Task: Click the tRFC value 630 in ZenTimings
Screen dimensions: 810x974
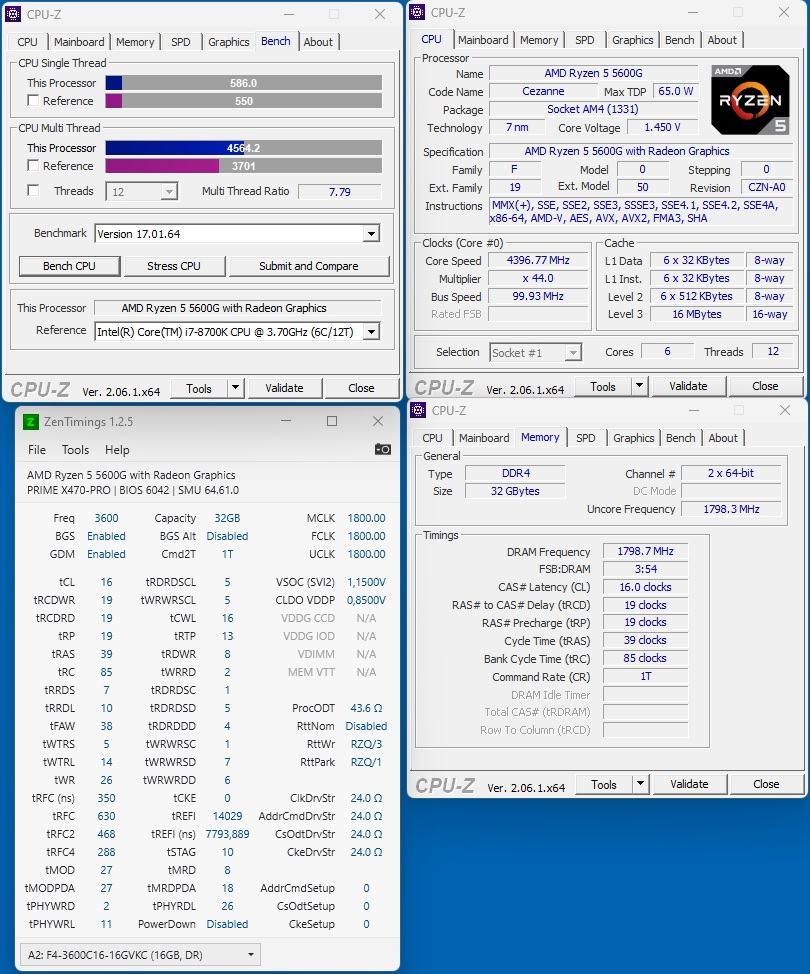Action: pos(106,816)
